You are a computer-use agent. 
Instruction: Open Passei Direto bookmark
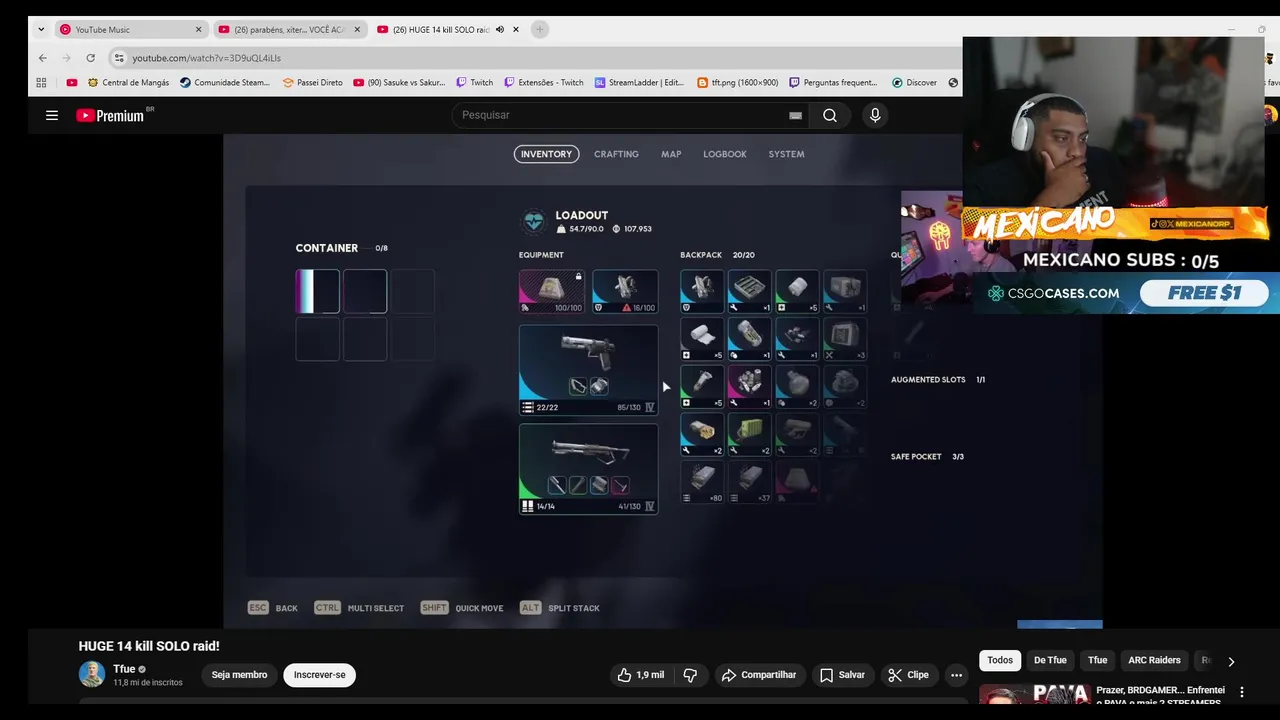312,83
